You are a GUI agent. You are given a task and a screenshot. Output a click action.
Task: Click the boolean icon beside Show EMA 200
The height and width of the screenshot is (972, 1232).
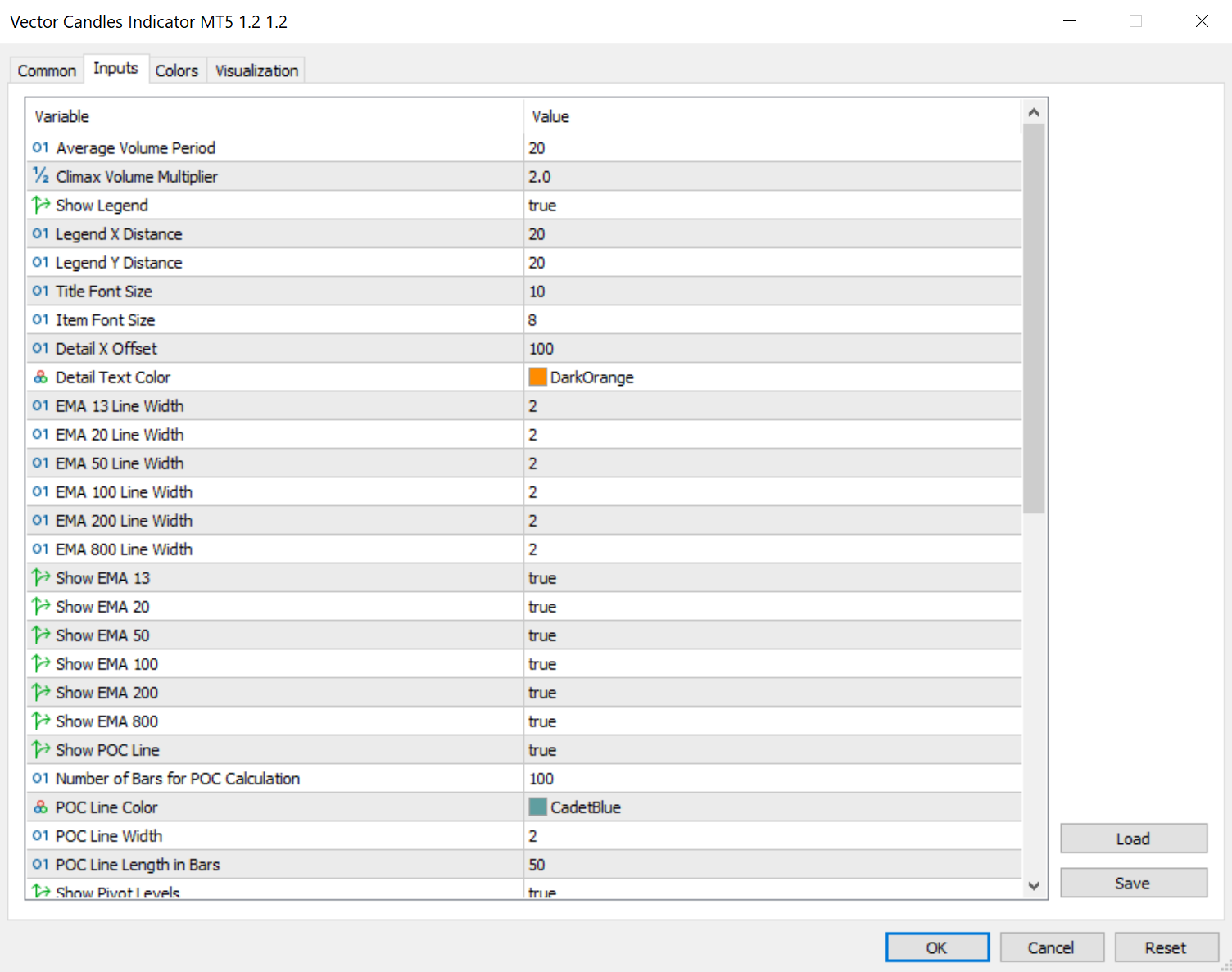[x=40, y=693]
